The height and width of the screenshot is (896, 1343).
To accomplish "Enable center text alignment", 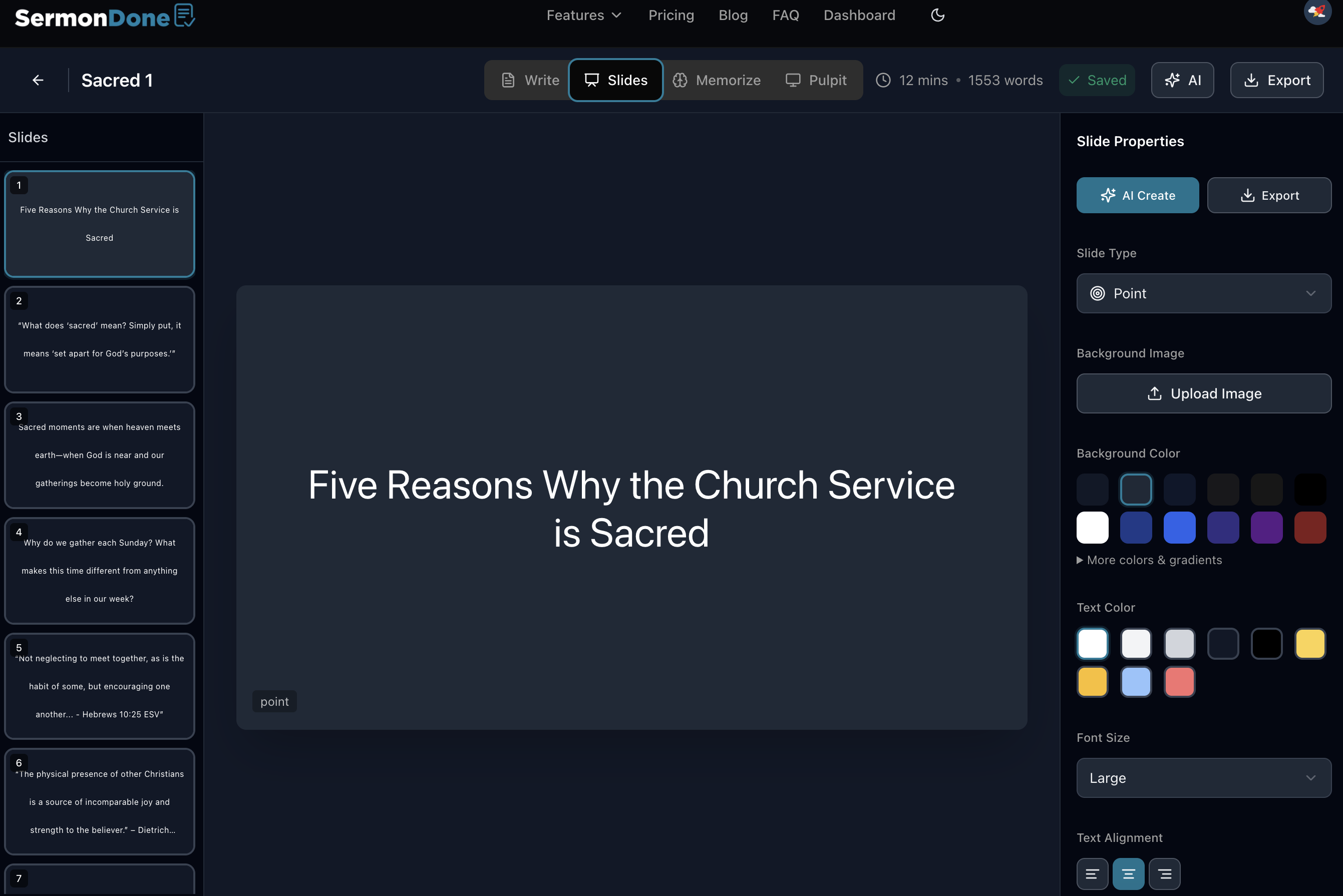I will pyautogui.click(x=1128, y=873).
